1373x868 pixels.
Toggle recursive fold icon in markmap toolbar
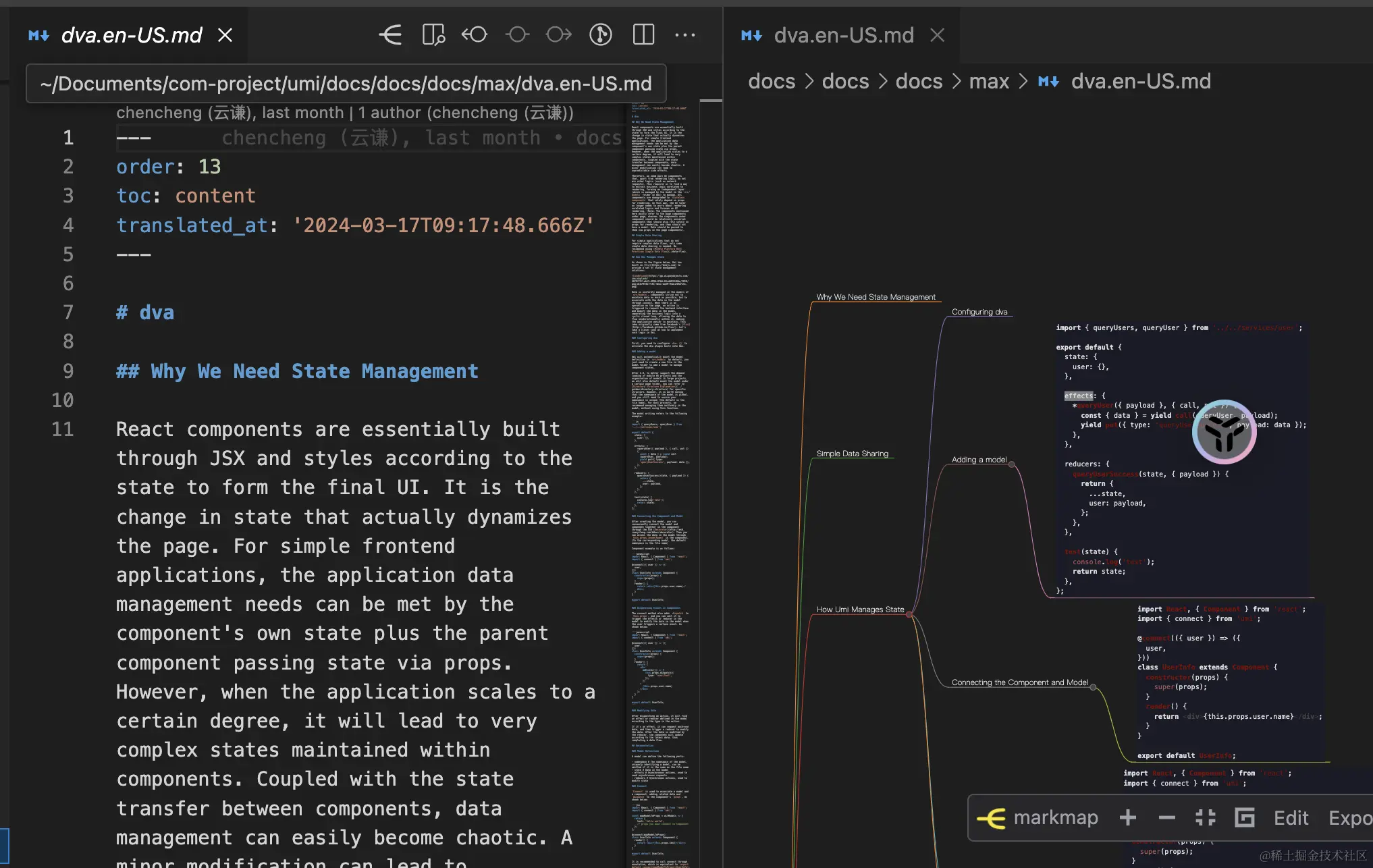tap(1244, 818)
